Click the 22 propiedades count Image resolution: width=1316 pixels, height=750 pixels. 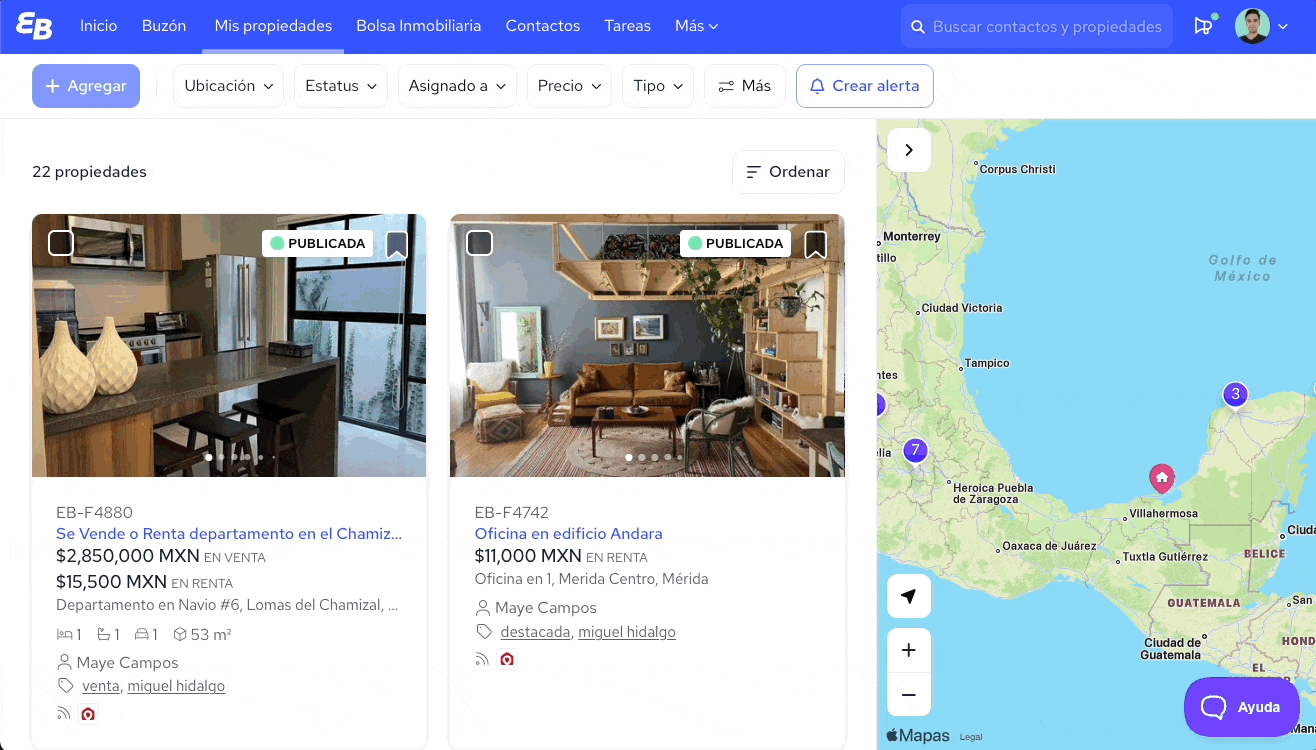(89, 172)
